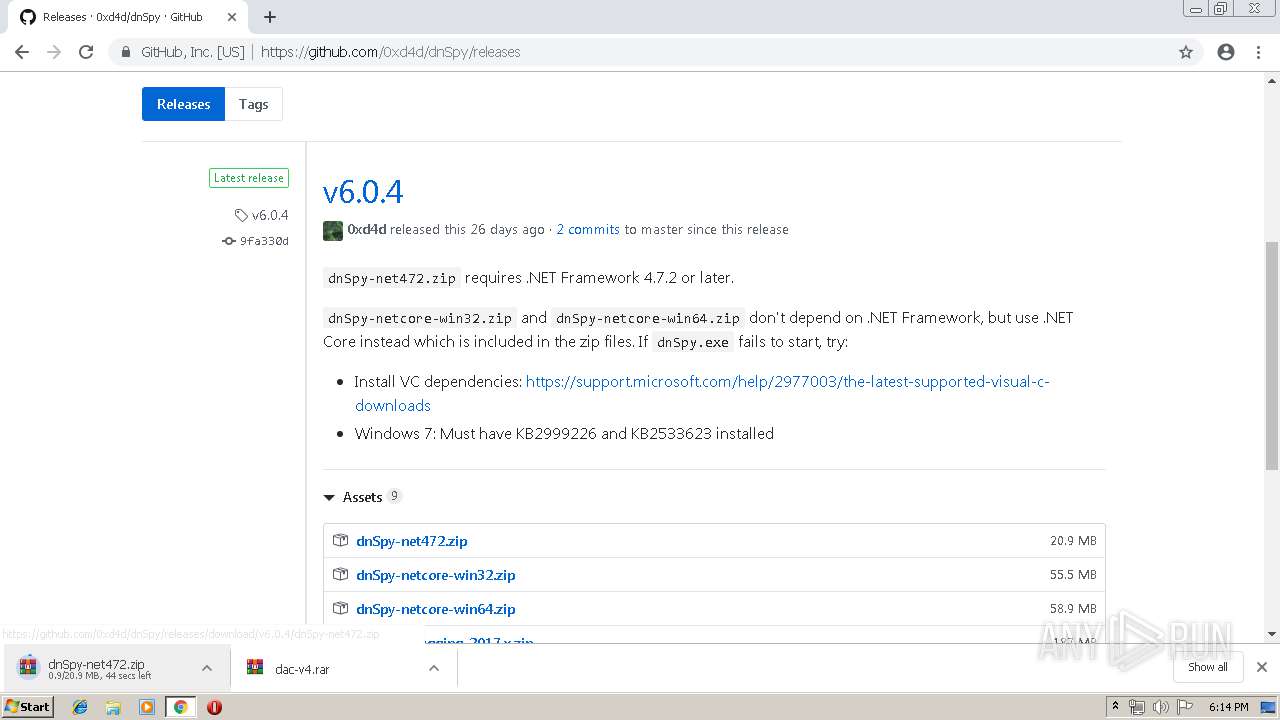
Task: Click the volume speaker tray icon
Action: [1160, 707]
